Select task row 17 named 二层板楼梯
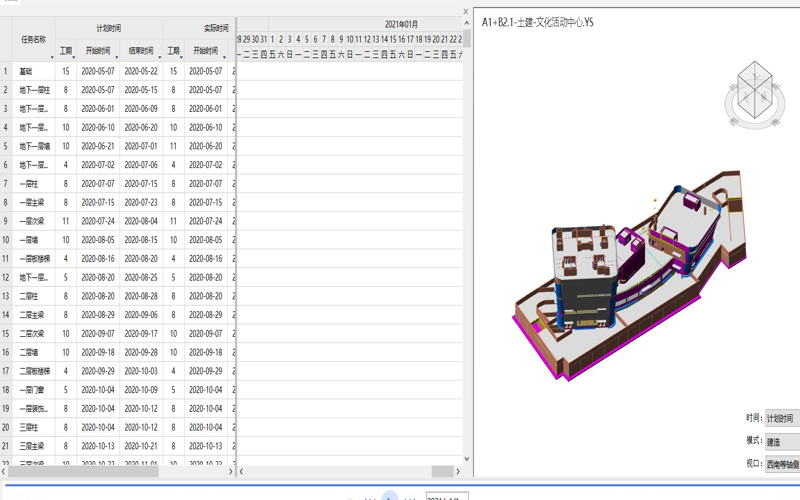The height and width of the screenshot is (500, 800). (35, 371)
